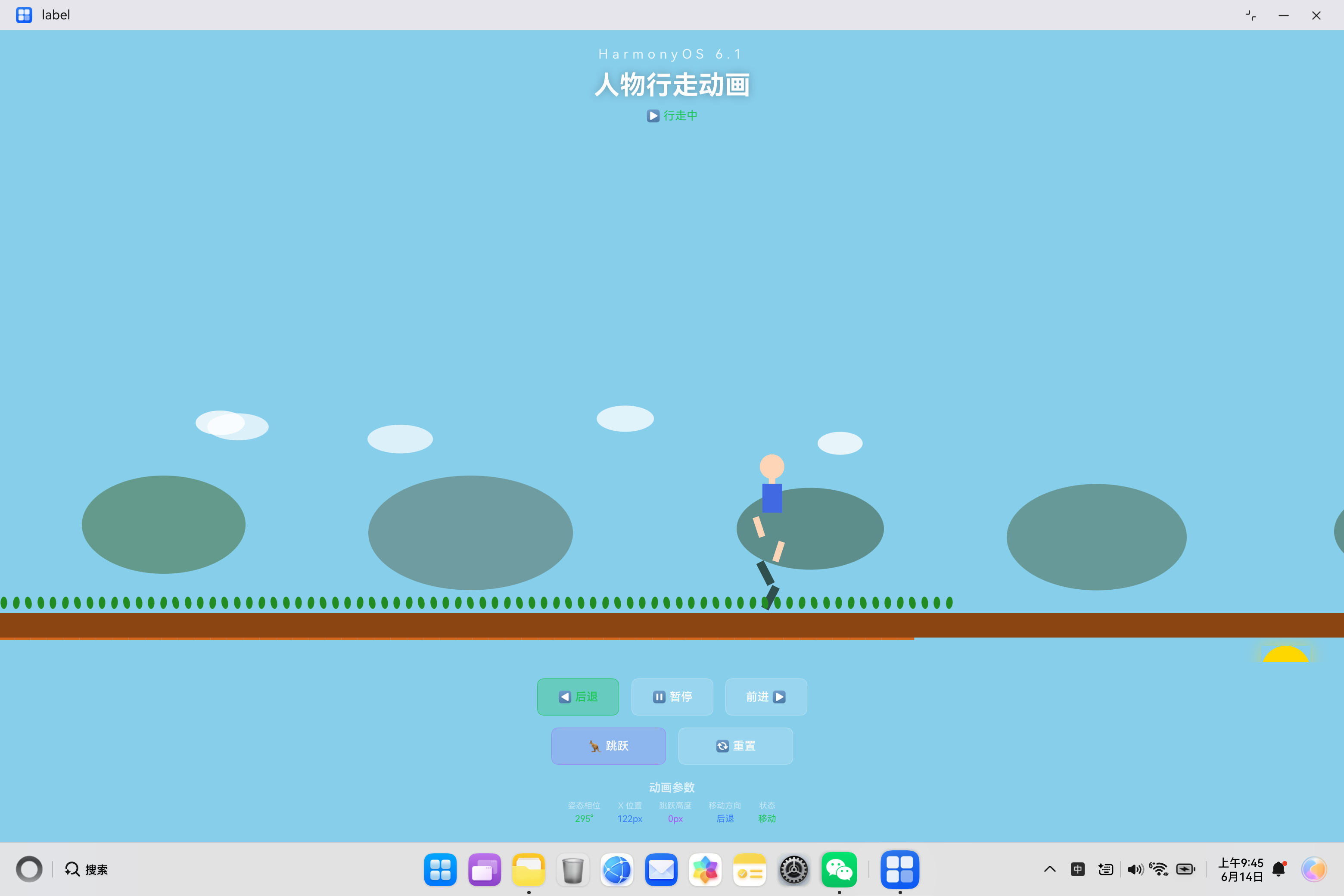Open the Wi-Fi tray icon
This screenshot has height=896, width=1344.
click(1159, 869)
